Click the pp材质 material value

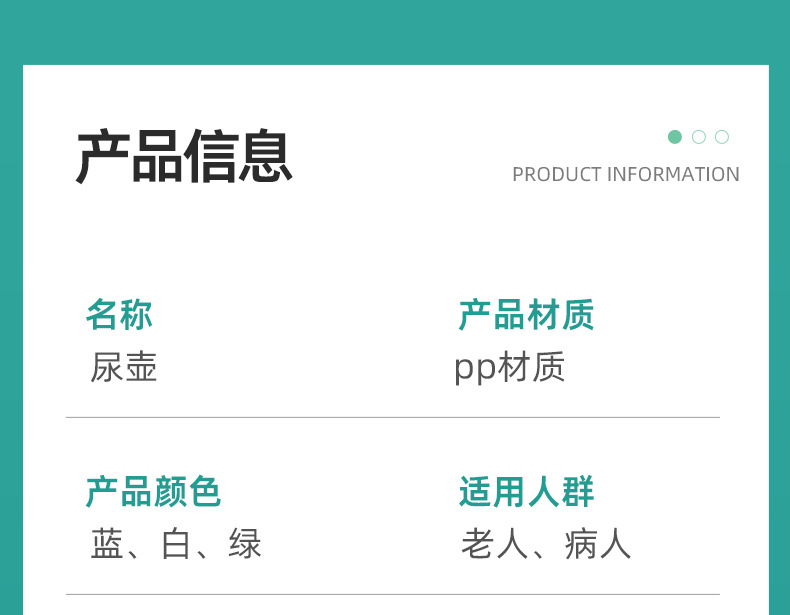click(x=509, y=368)
